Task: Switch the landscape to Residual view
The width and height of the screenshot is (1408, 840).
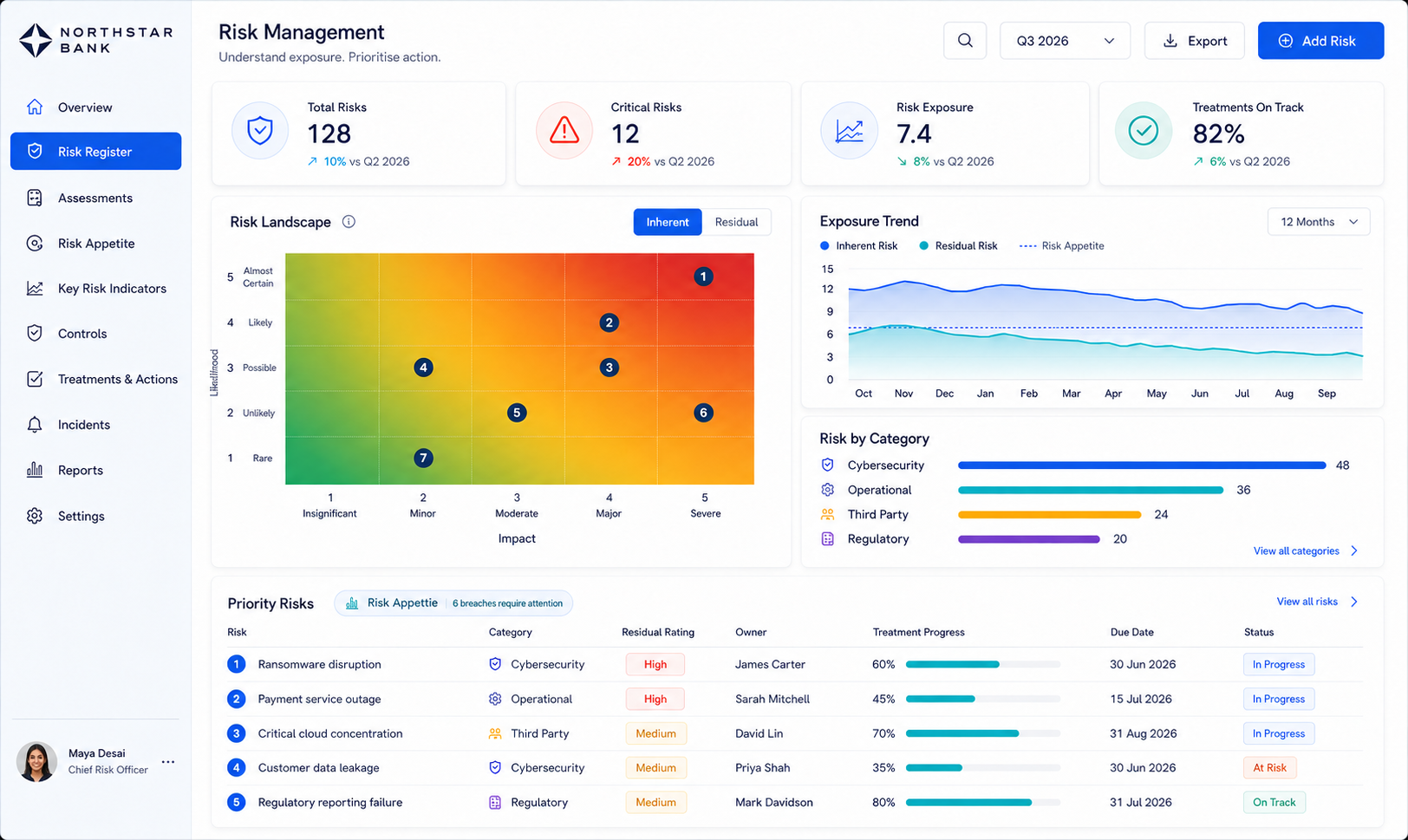Action: pos(736,222)
